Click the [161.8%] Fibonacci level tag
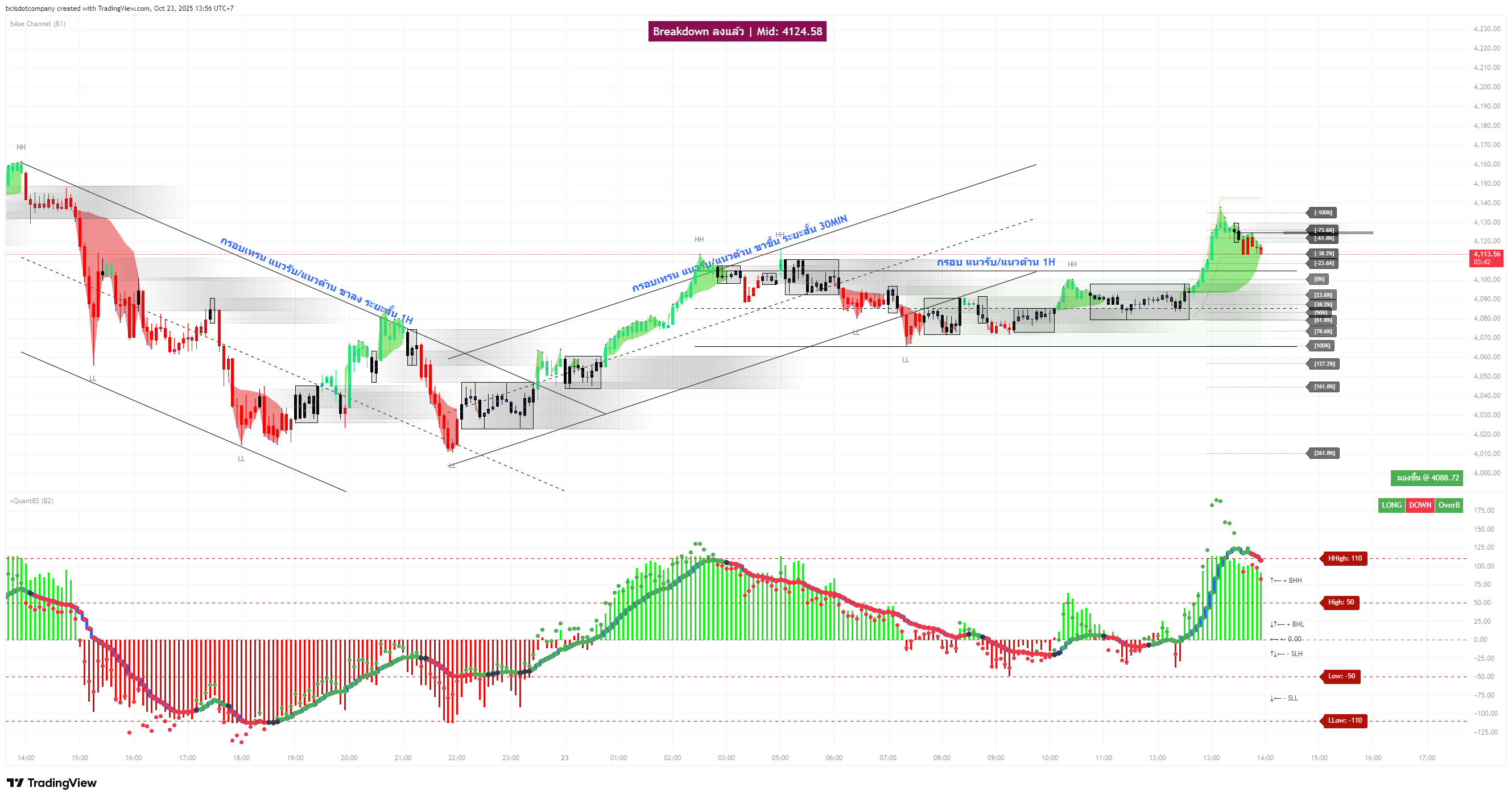The width and height of the screenshot is (1512, 800). pyautogui.click(x=1324, y=387)
